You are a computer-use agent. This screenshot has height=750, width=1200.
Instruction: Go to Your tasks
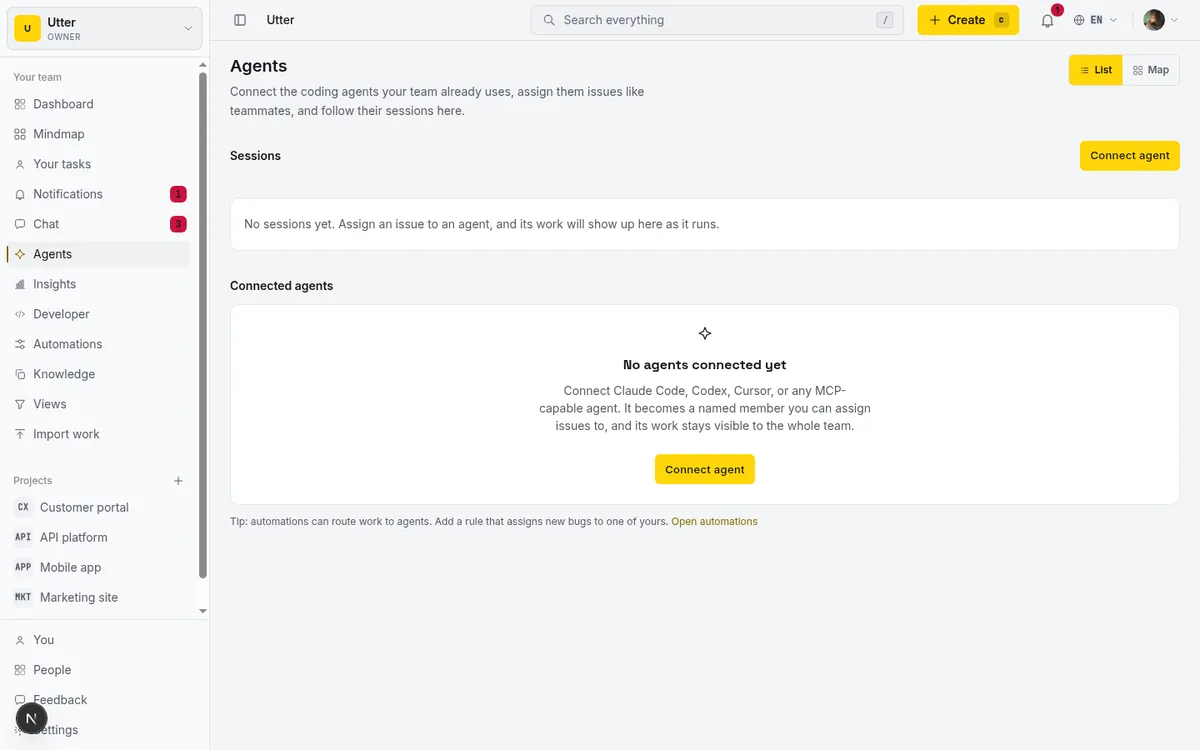(97, 164)
